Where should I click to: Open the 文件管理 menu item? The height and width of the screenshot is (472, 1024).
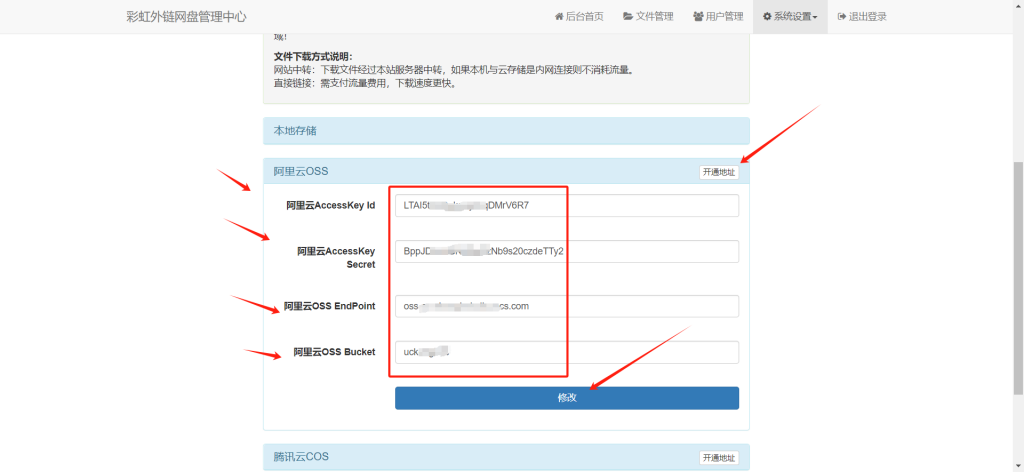point(648,16)
